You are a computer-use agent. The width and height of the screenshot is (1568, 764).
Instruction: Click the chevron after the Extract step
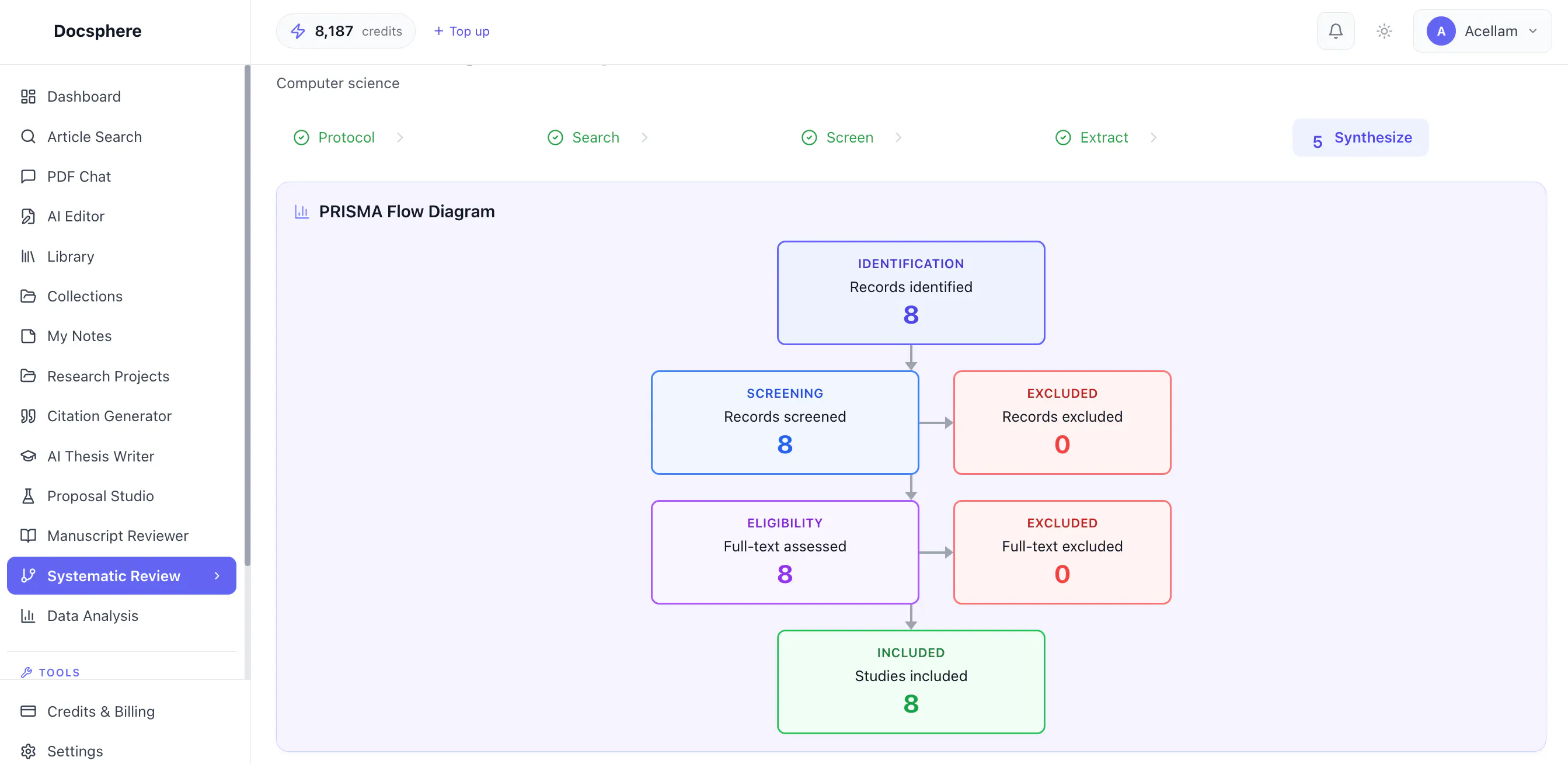pos(1154,138)
